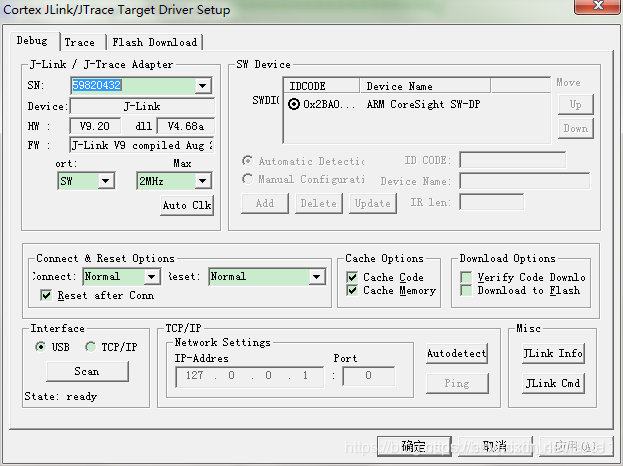
Task: Click the Auto Clk button
Action: 187,205
